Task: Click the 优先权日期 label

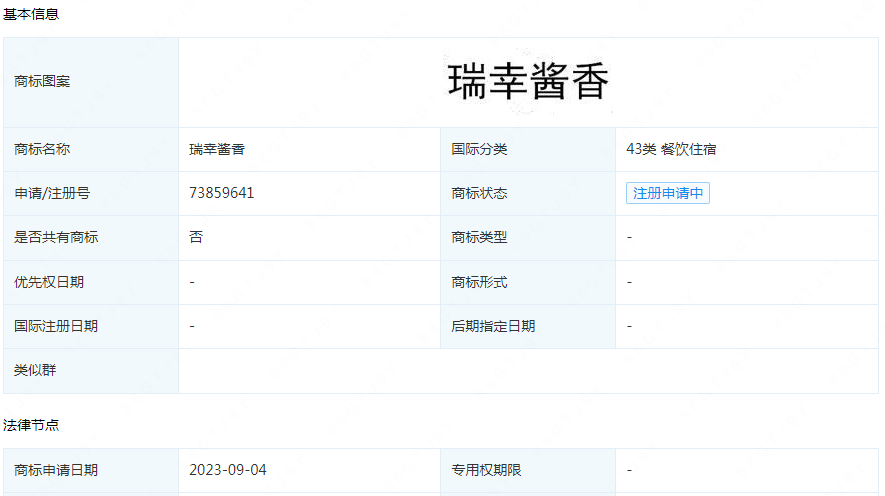Action: [49, 282]
